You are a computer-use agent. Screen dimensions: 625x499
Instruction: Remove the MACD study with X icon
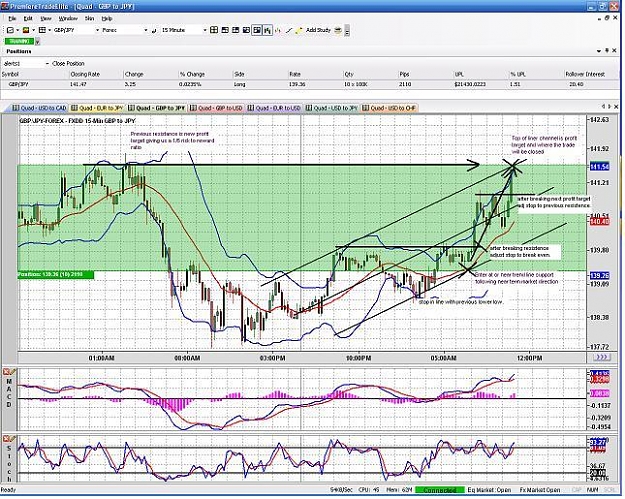(6, 372)
